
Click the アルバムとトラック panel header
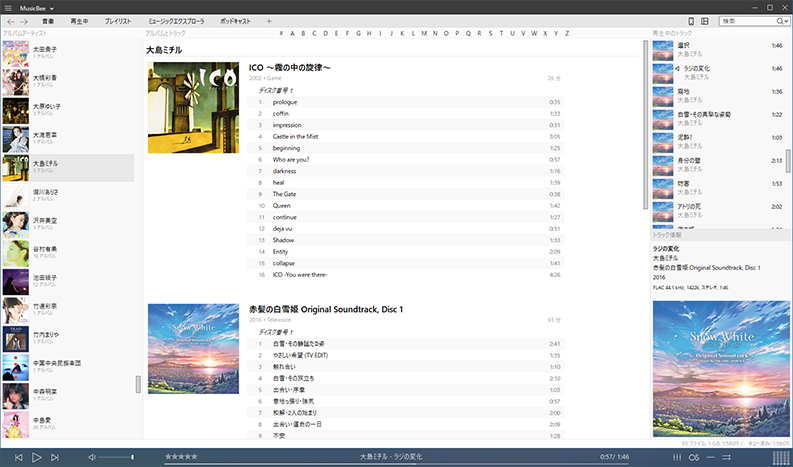pyautogui.click(x=165, y=33)
